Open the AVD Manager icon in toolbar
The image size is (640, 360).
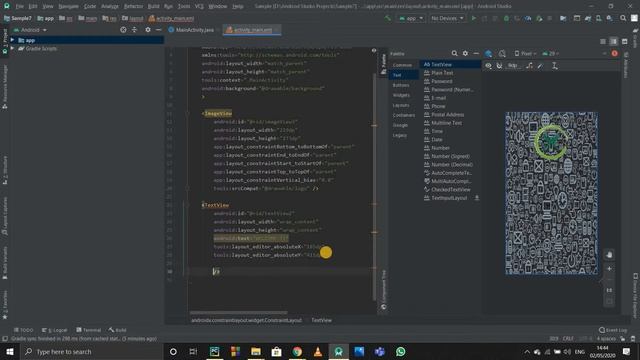click(x=598, y=18)
